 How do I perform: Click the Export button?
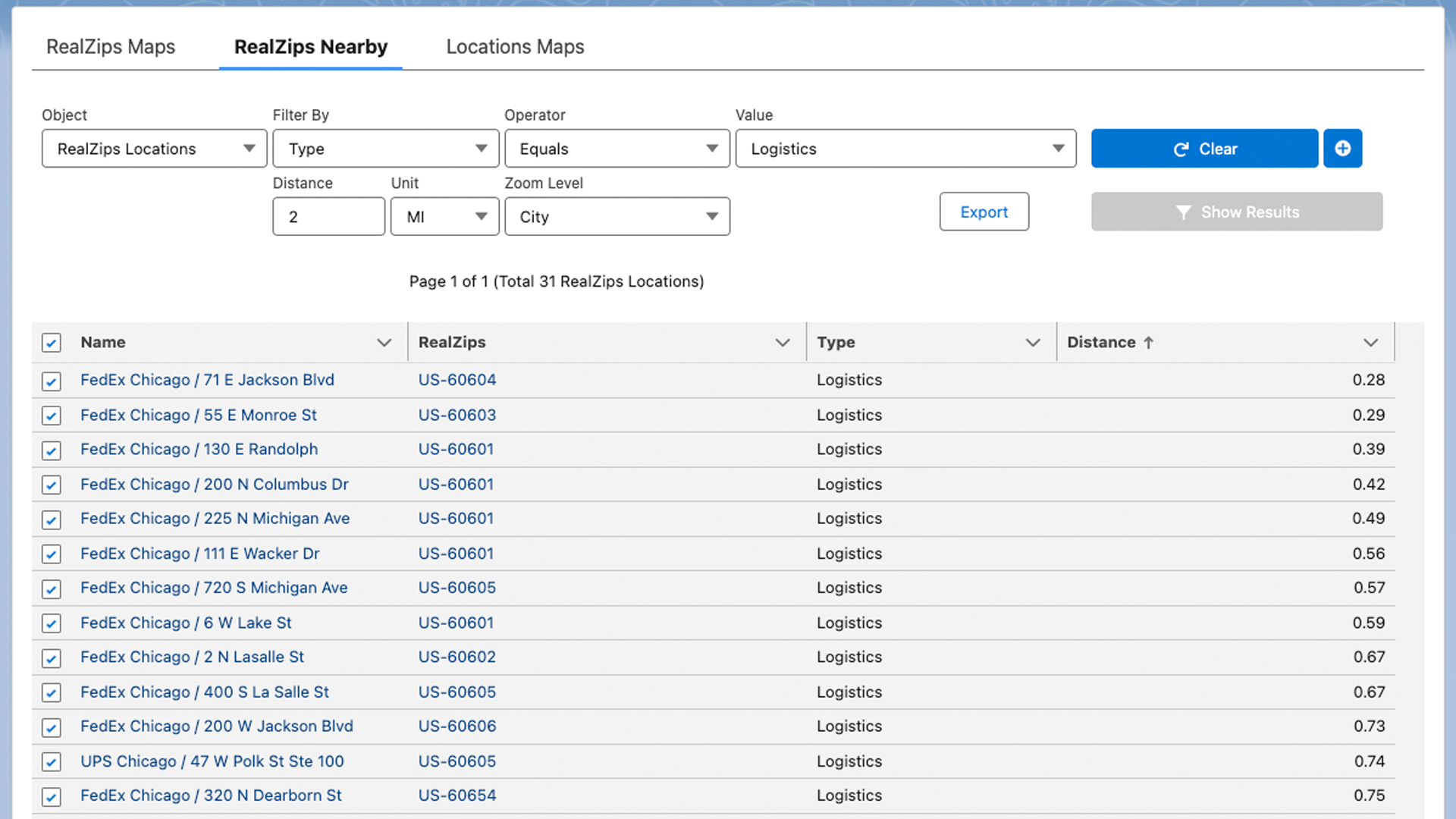tap(984, 212)
